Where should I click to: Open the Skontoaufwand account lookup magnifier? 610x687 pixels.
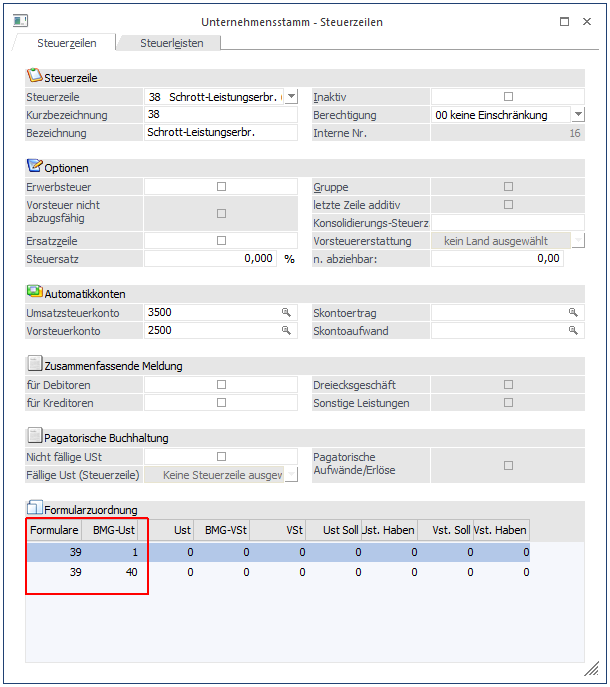573,331
